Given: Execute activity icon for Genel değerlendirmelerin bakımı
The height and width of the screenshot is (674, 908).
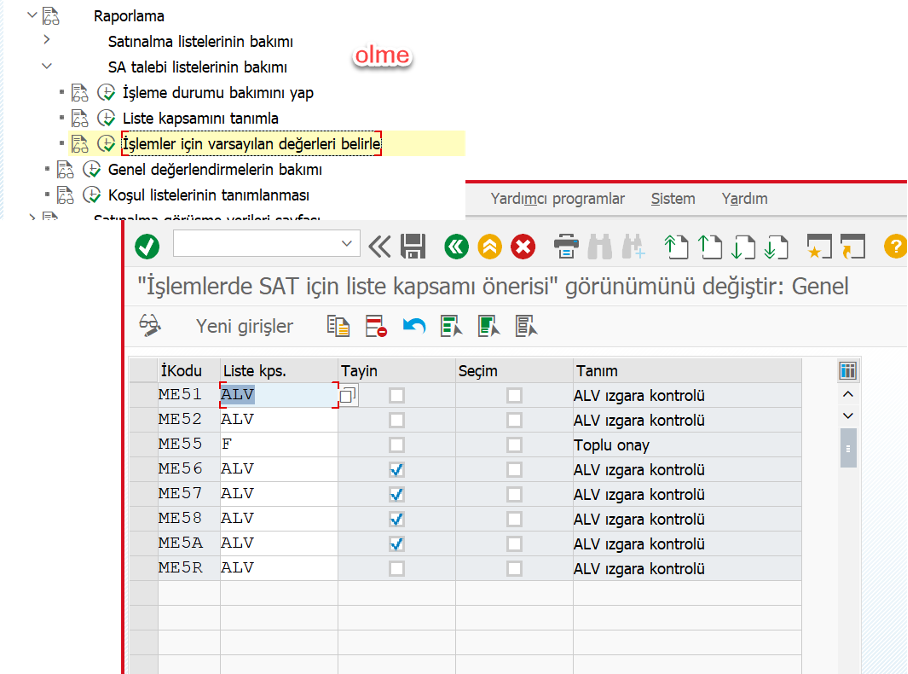Looking at the screenshot, I should click(91, 170).
